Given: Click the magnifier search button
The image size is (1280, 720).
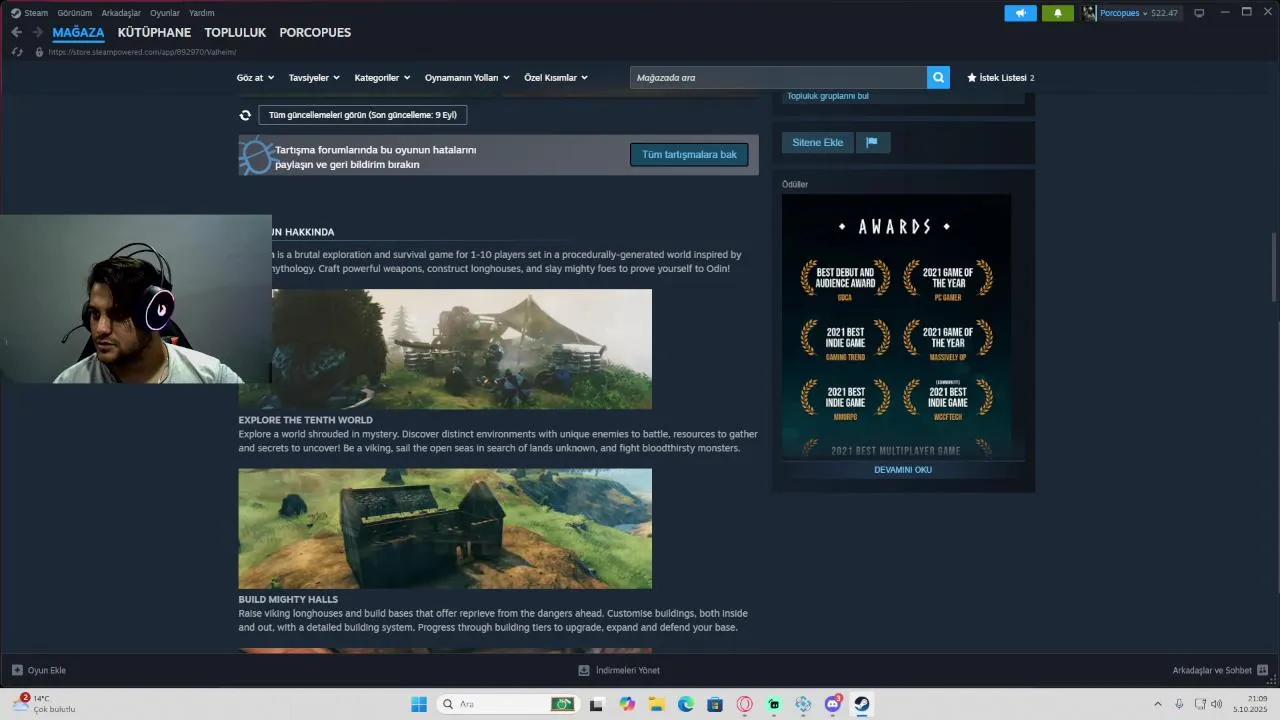Looking at the screenshot, I should coord(938,77).
